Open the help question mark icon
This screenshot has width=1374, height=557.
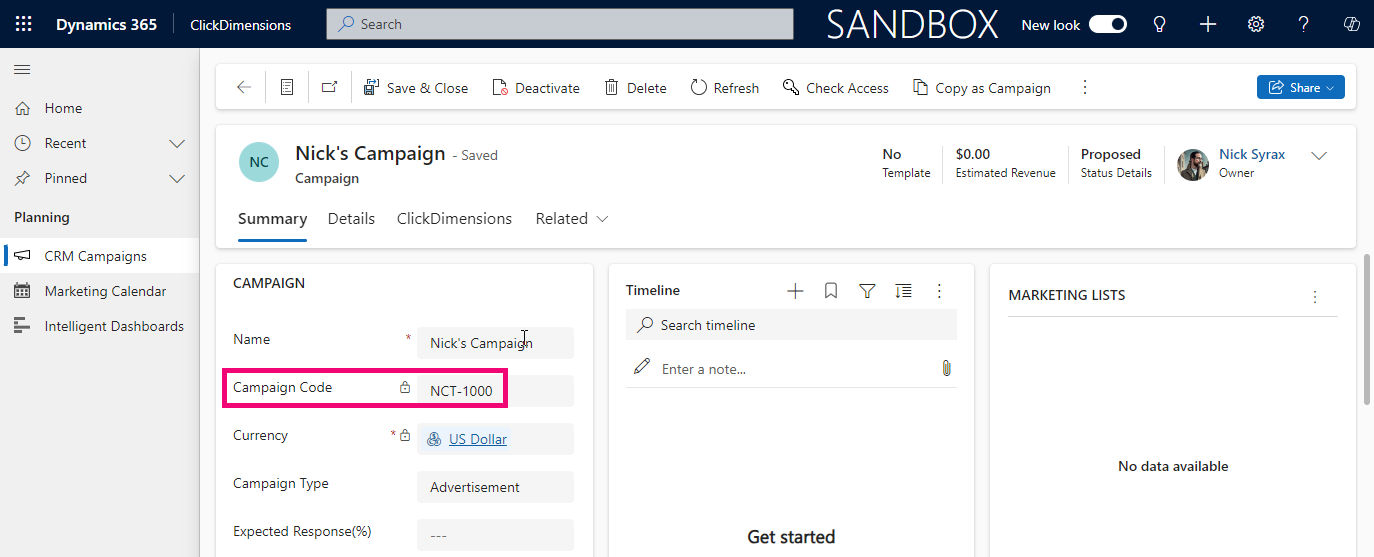click(x=1304, y=24)
